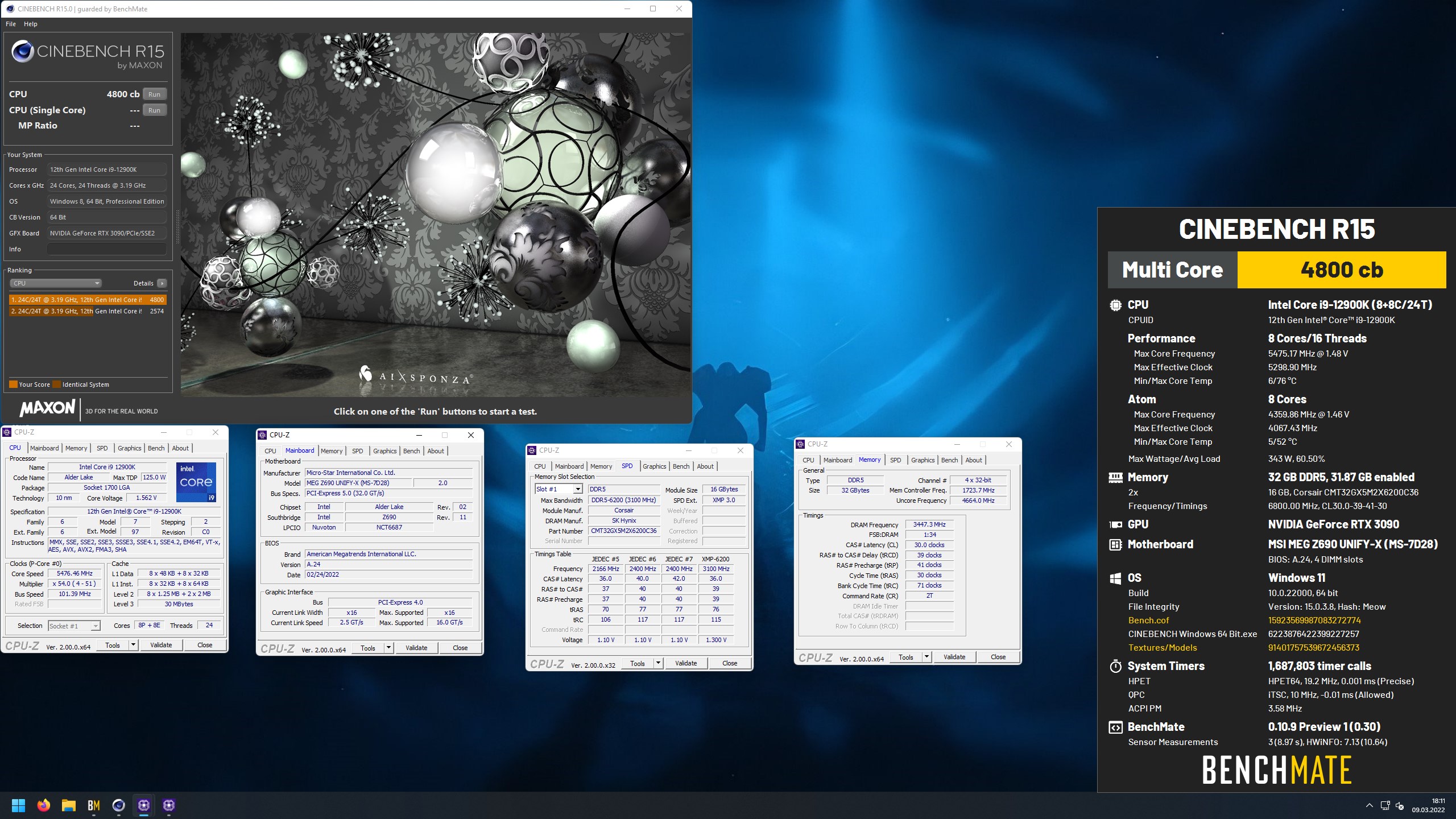This screenshot has width=1456, height=819.
Task: Expand Tools arrow in CPU-Z CPU window
Action: pos(133,645)
